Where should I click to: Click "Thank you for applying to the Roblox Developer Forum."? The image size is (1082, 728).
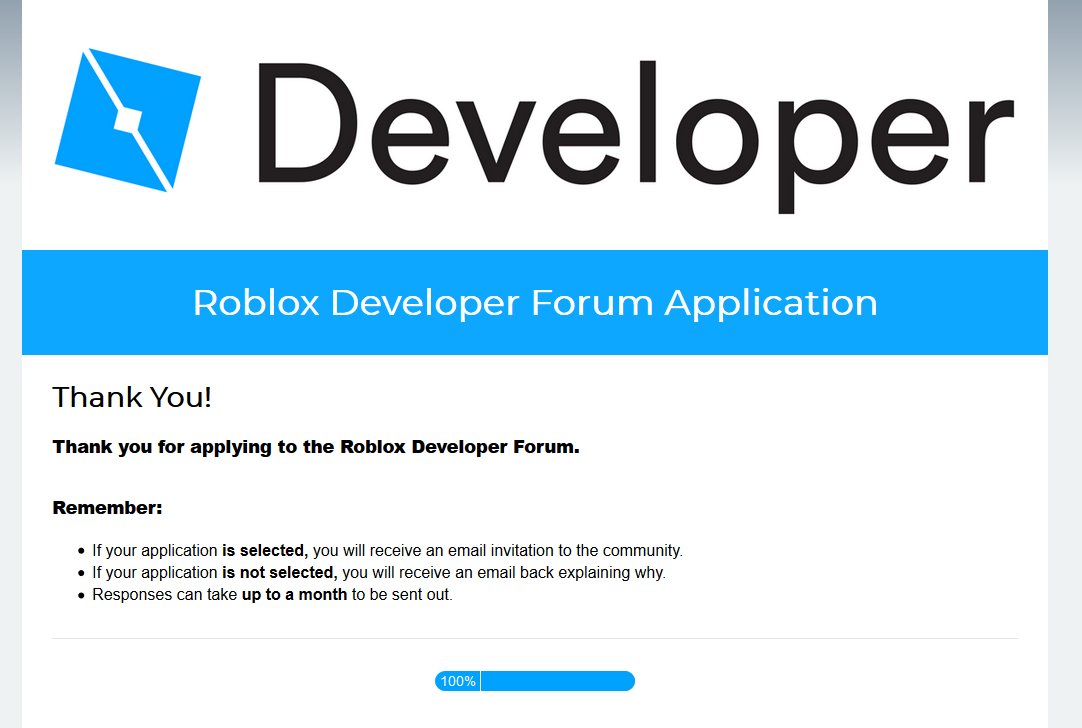click(316, 447)
